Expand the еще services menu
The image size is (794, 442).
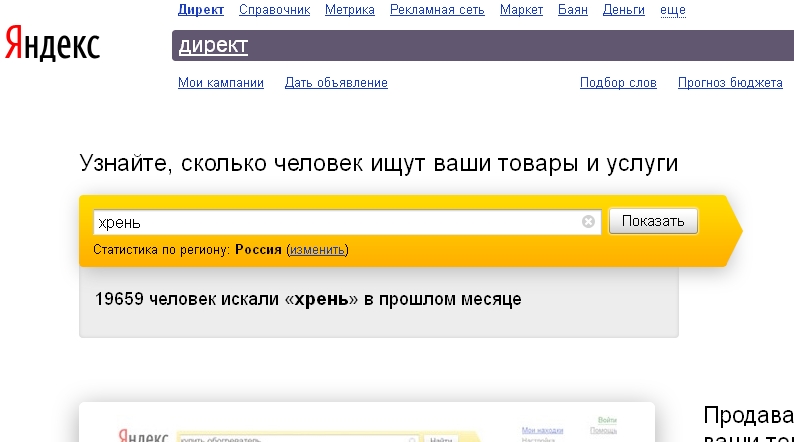(673, 10)
